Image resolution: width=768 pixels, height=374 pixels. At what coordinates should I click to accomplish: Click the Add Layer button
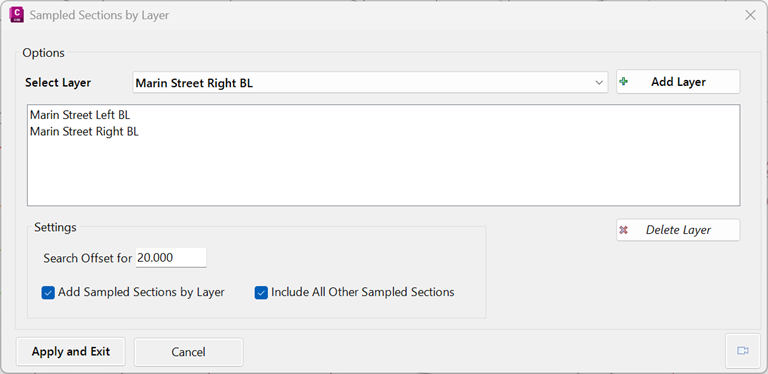(x=678, y=82)
